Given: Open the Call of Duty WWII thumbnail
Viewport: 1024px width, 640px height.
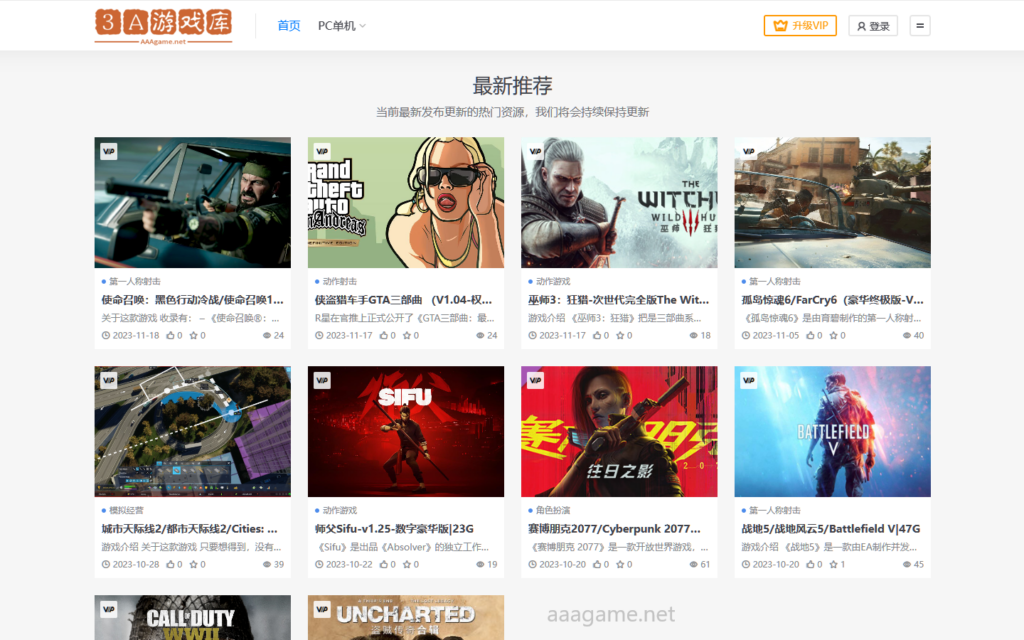Looking at the screenshot, I should (193, 617).
